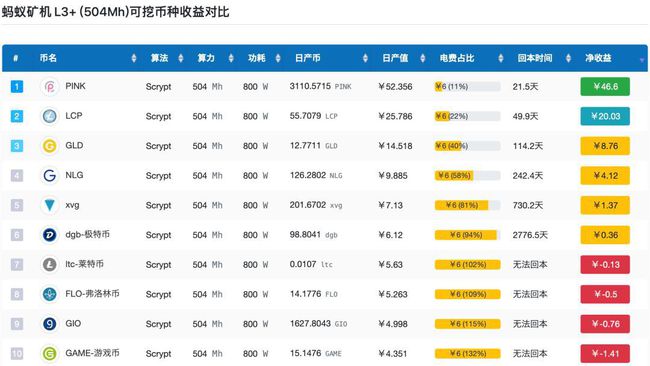Click the LCP coin name
This screenshot has width=650, height=366.
coord(74,116)
